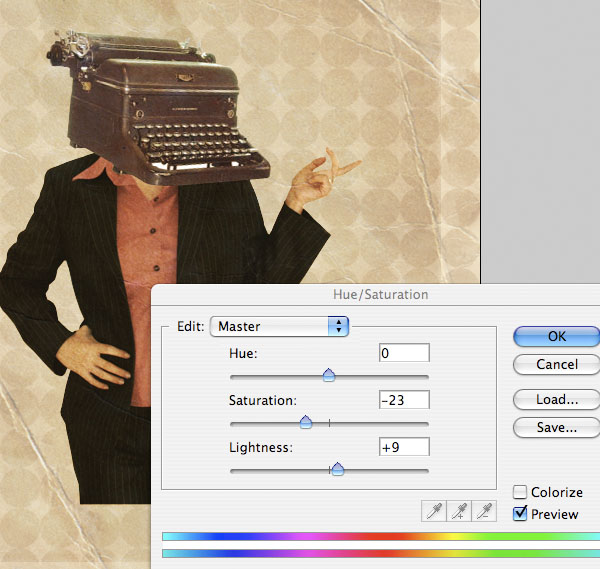Select the Subtract from Sample eyedropper
Screen dimensions: 600x569
(484, 511)
